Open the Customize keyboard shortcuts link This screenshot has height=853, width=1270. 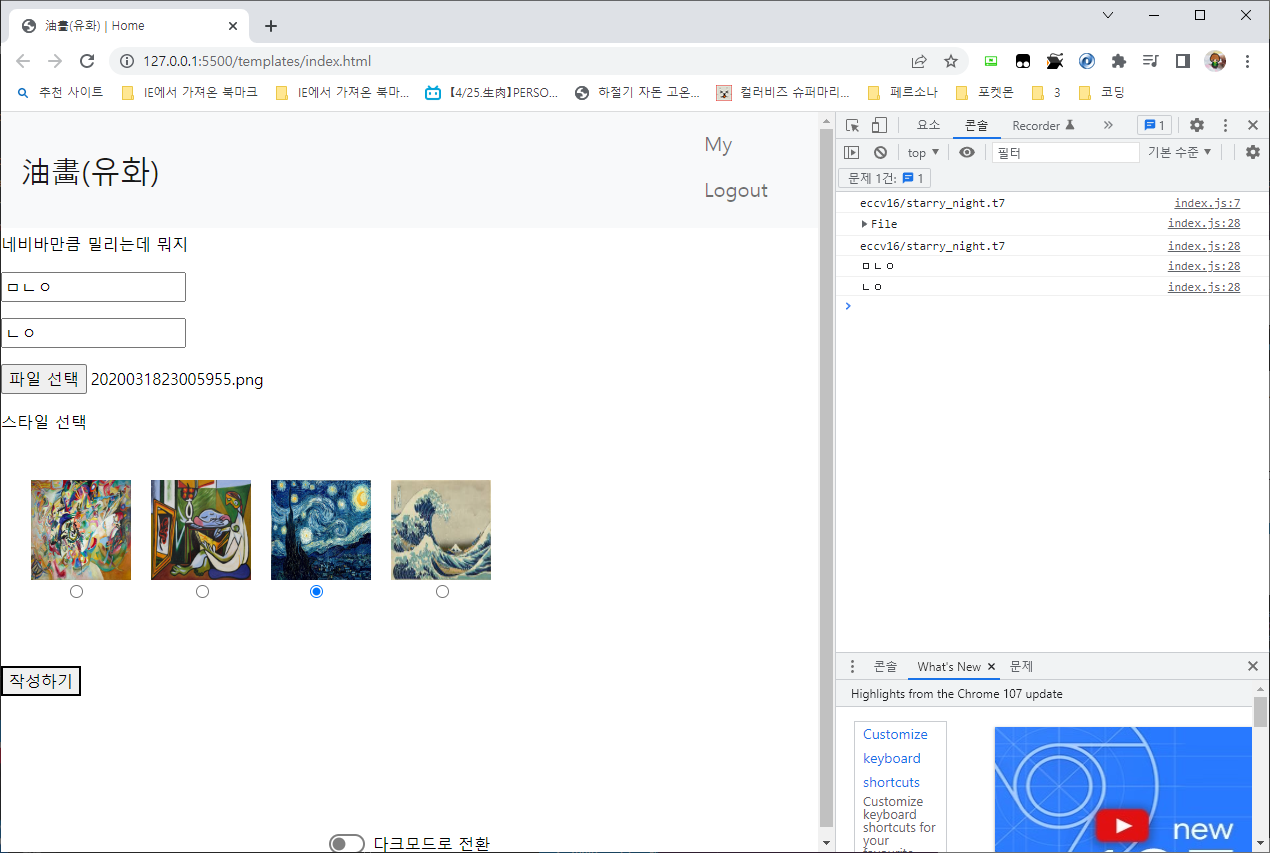pos(894,758)
